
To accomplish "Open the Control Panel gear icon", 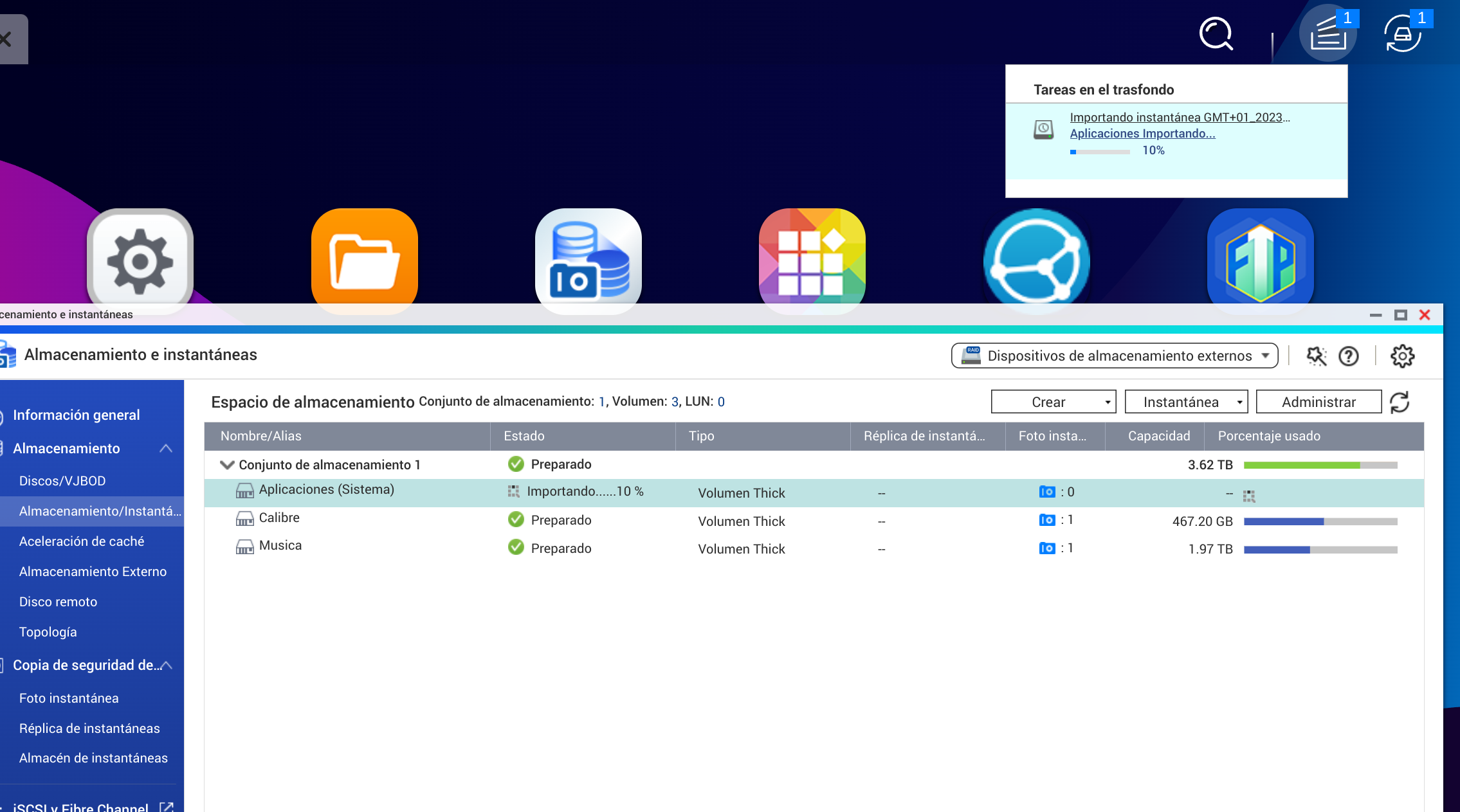I will click(x=140, y=260).
